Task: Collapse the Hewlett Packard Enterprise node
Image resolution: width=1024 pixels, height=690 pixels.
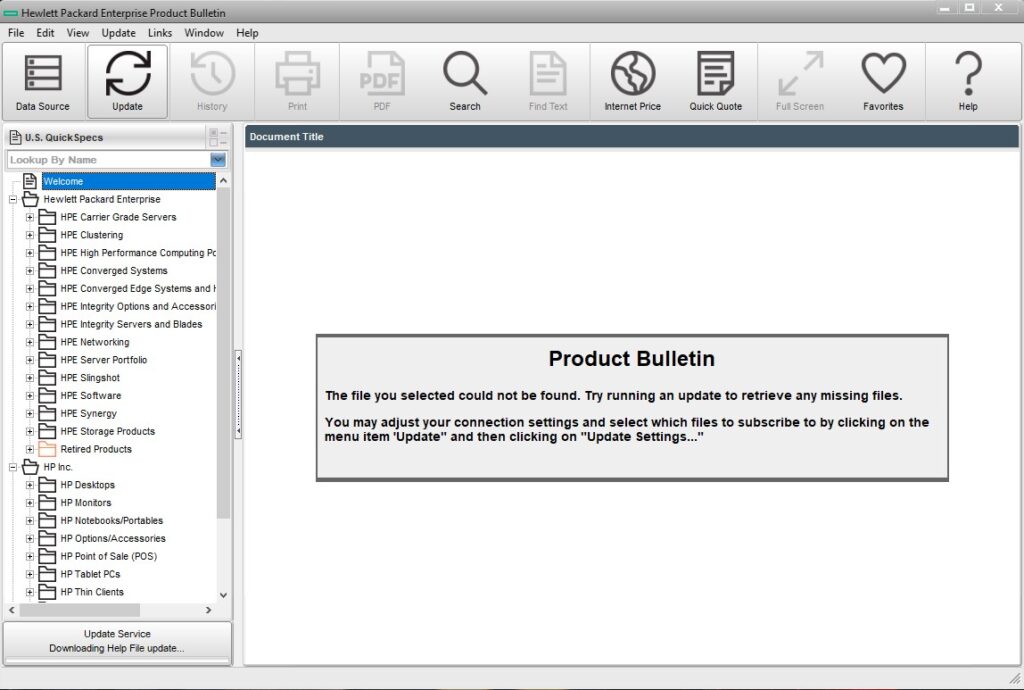Action: pos(13,200)
